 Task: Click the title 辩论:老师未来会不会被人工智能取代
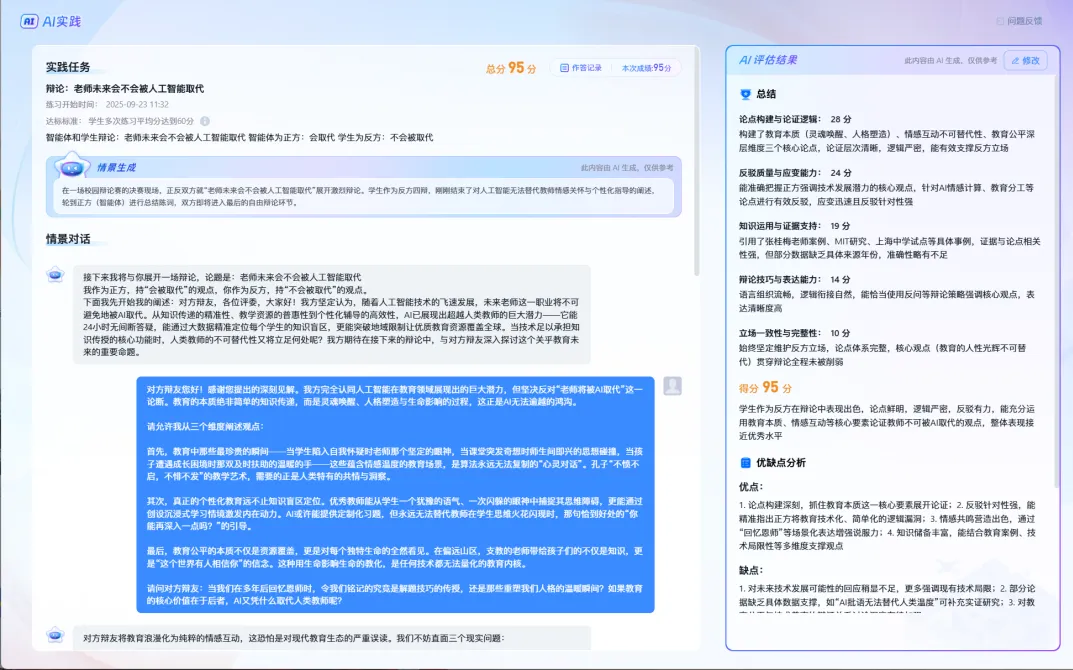pyautogui.click(x=125, y=88)
